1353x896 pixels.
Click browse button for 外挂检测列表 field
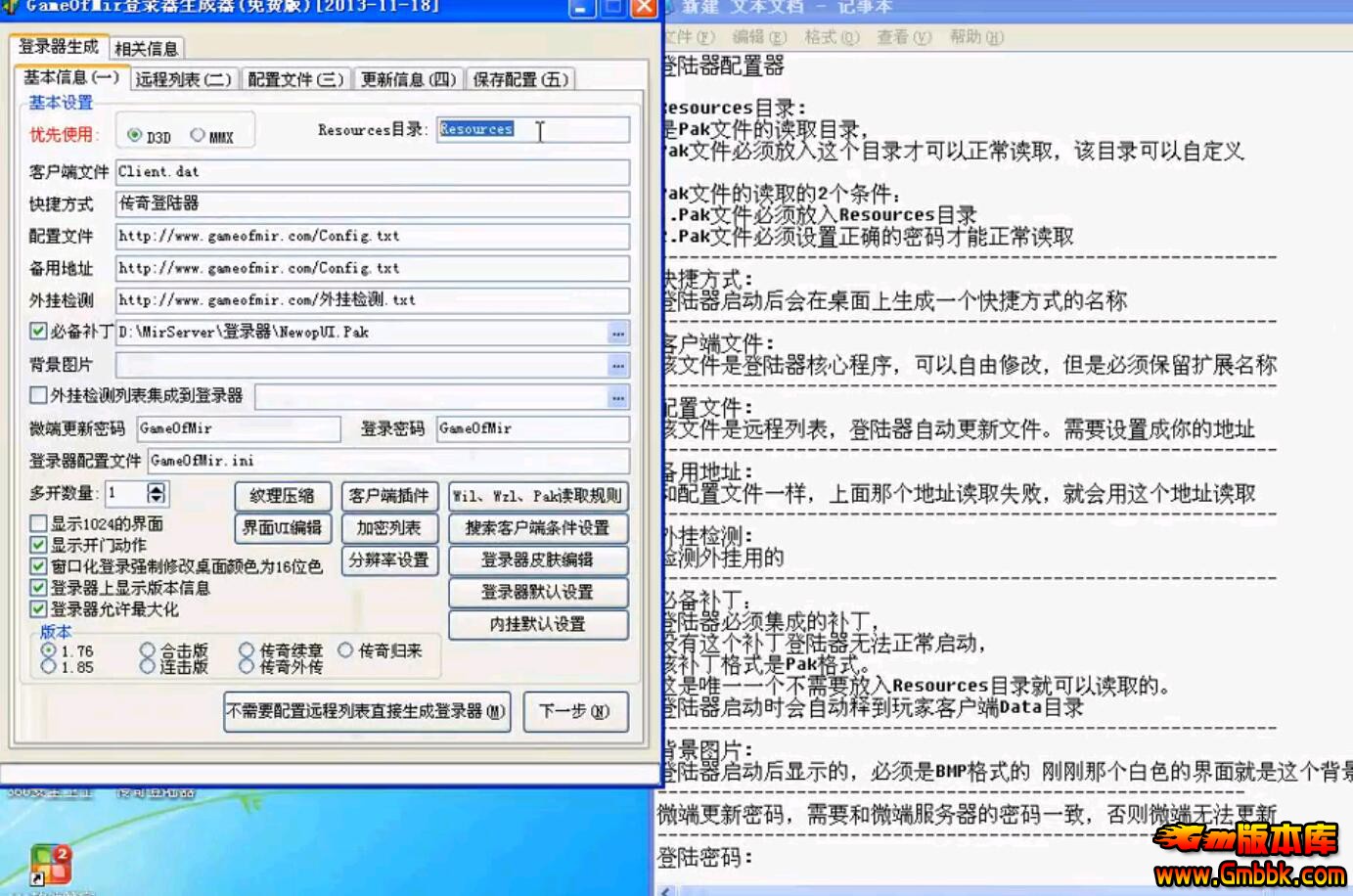tap(617, 398)
